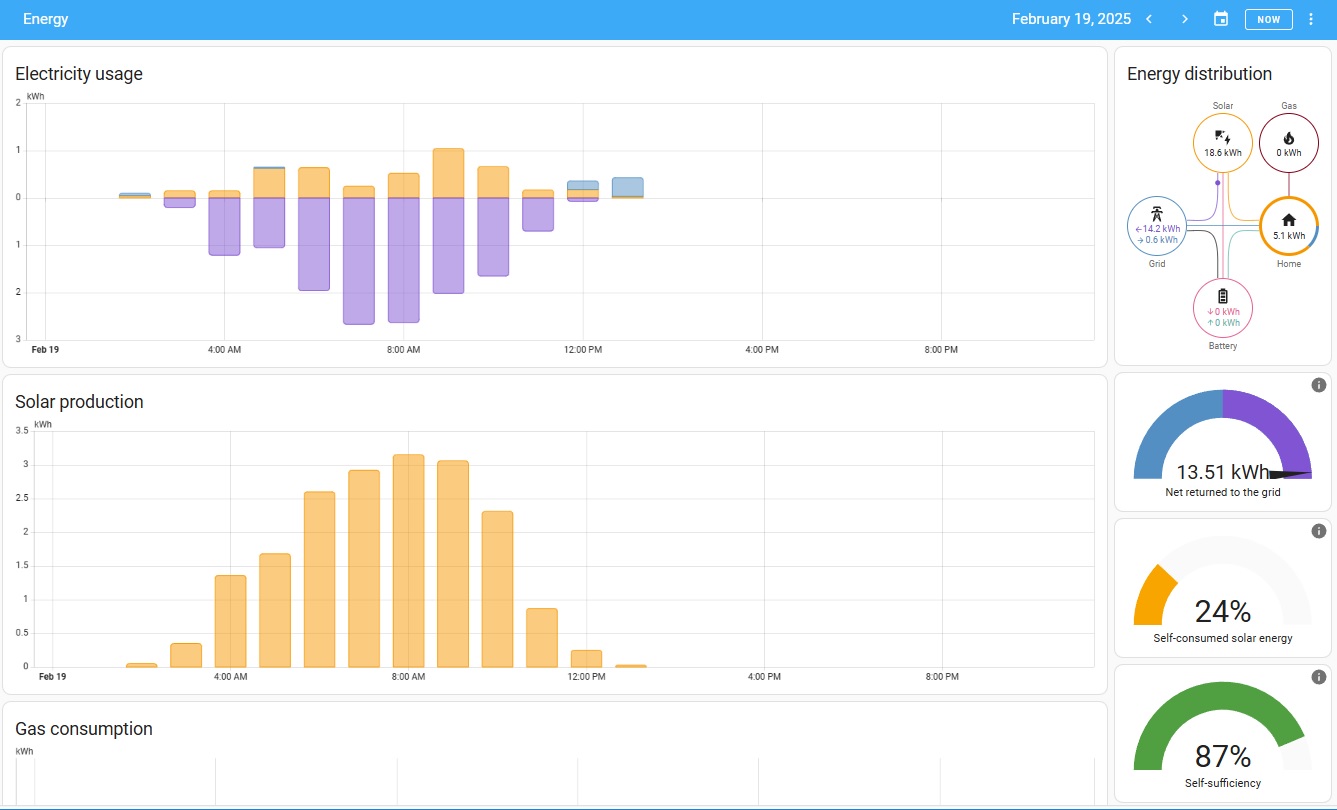
Task: Show info for Net returned to grid gauge
Action: pyautogui.click(x=1318, y=385)
